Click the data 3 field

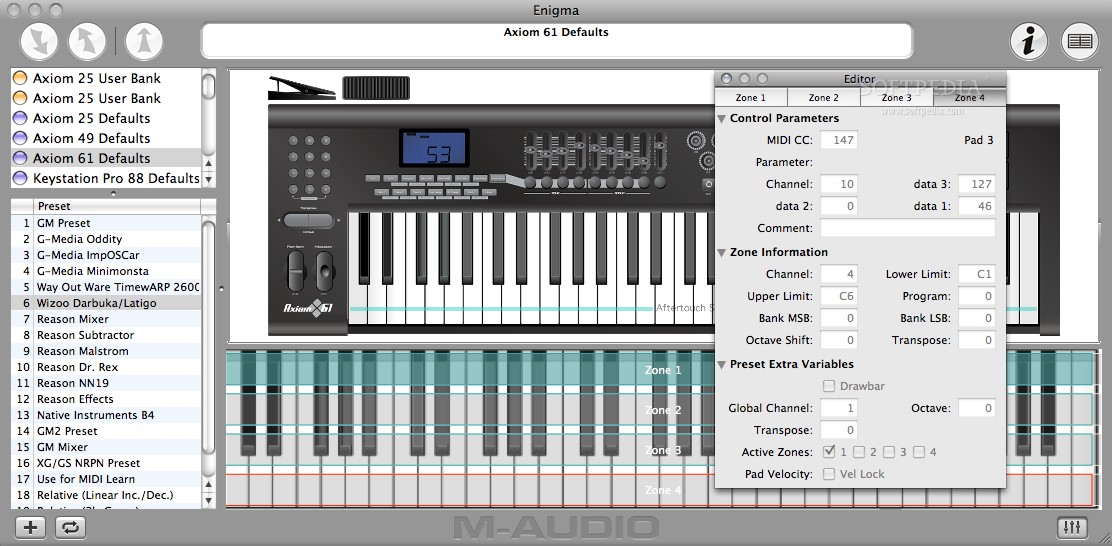click(977, 184)
